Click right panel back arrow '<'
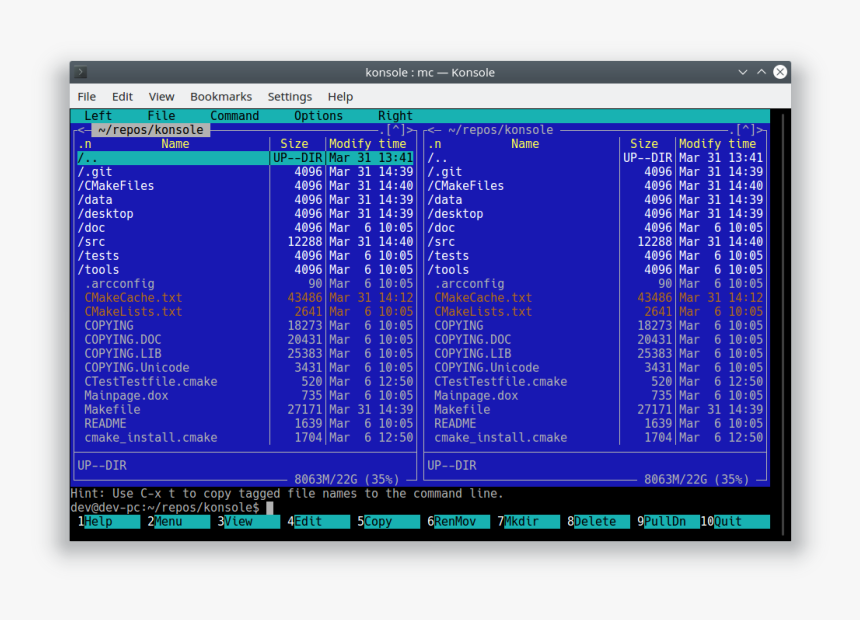Screen dimensions: 860x620 pyautogui.click(x=431, y=130)
